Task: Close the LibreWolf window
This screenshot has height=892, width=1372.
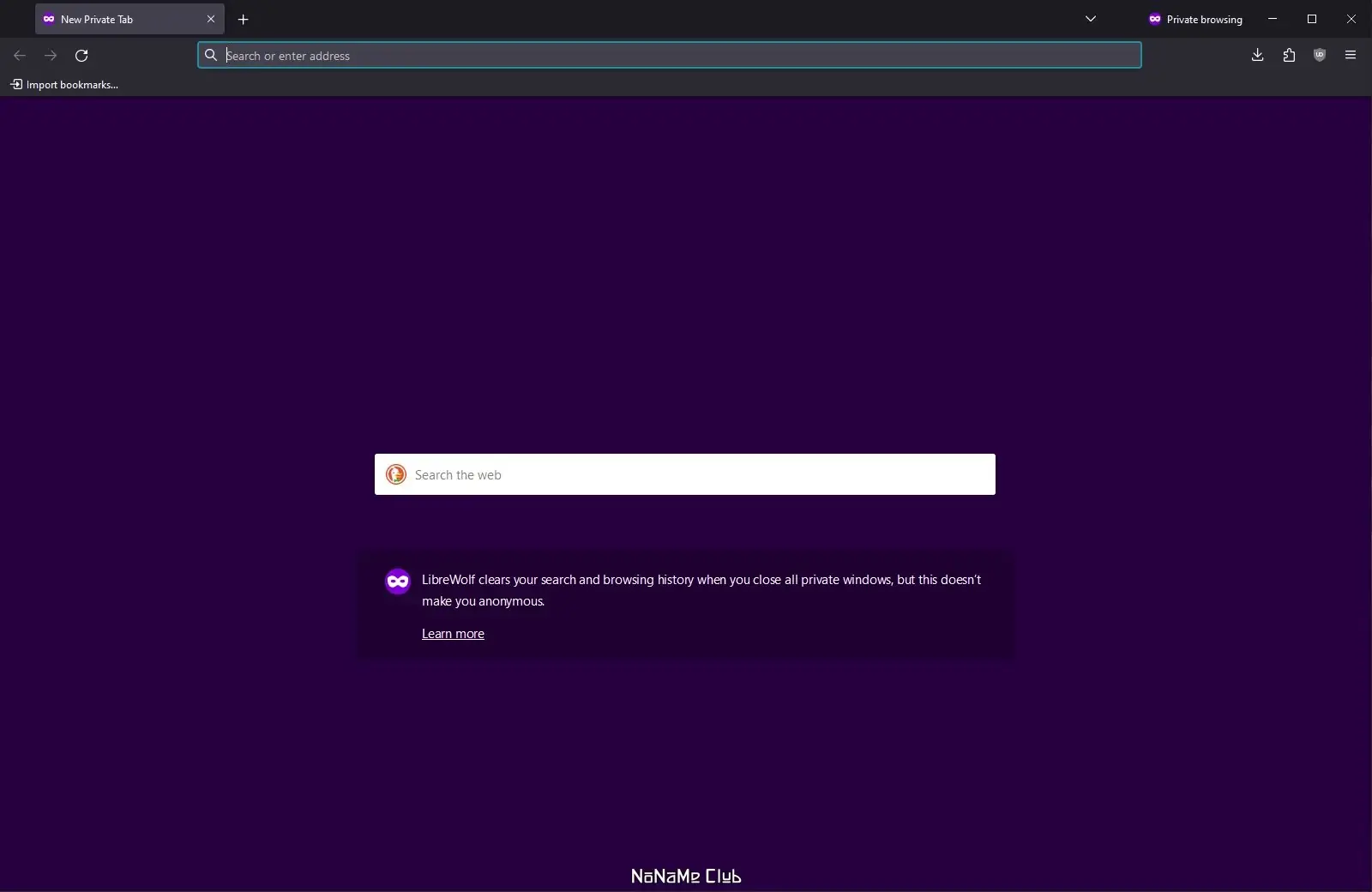Action: (1351, 19)
